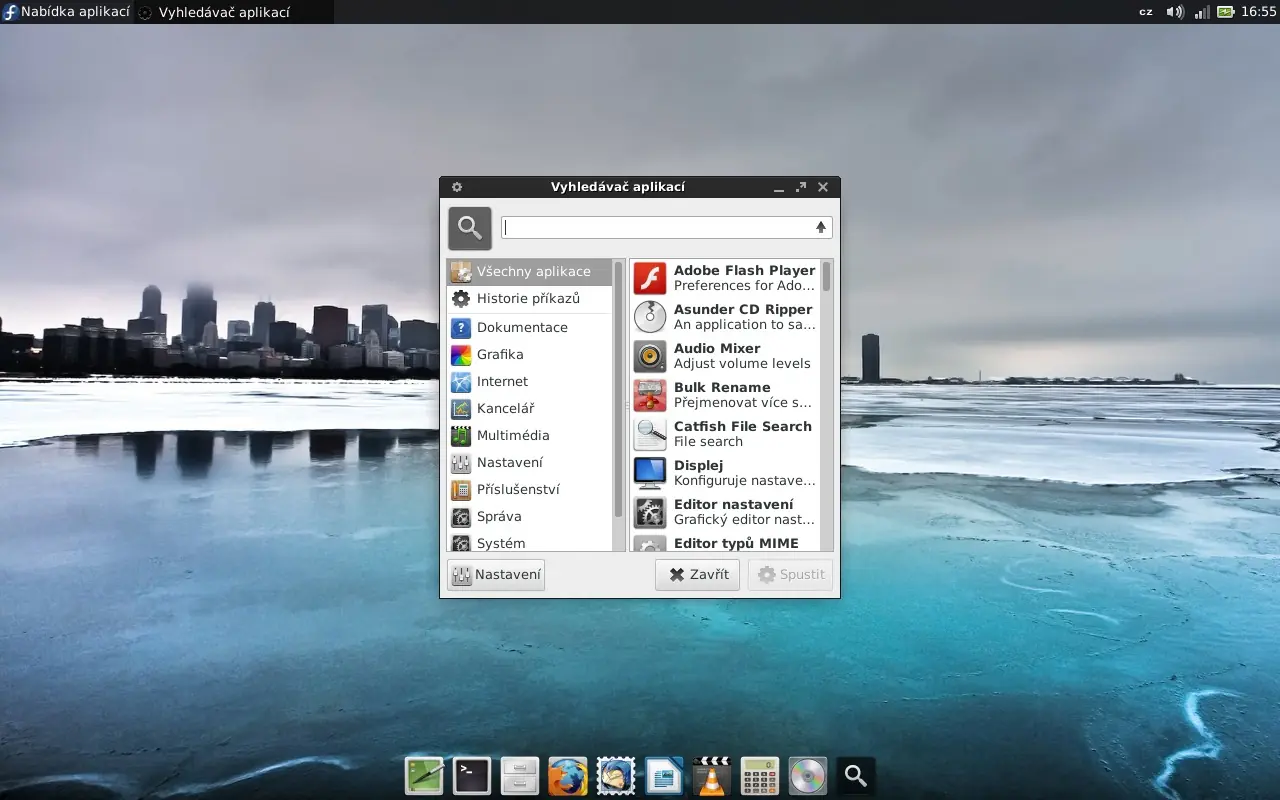Click the magnifier icon in the finder window
This screenshot has width=1280, height=800.
(x=469, y=227)
